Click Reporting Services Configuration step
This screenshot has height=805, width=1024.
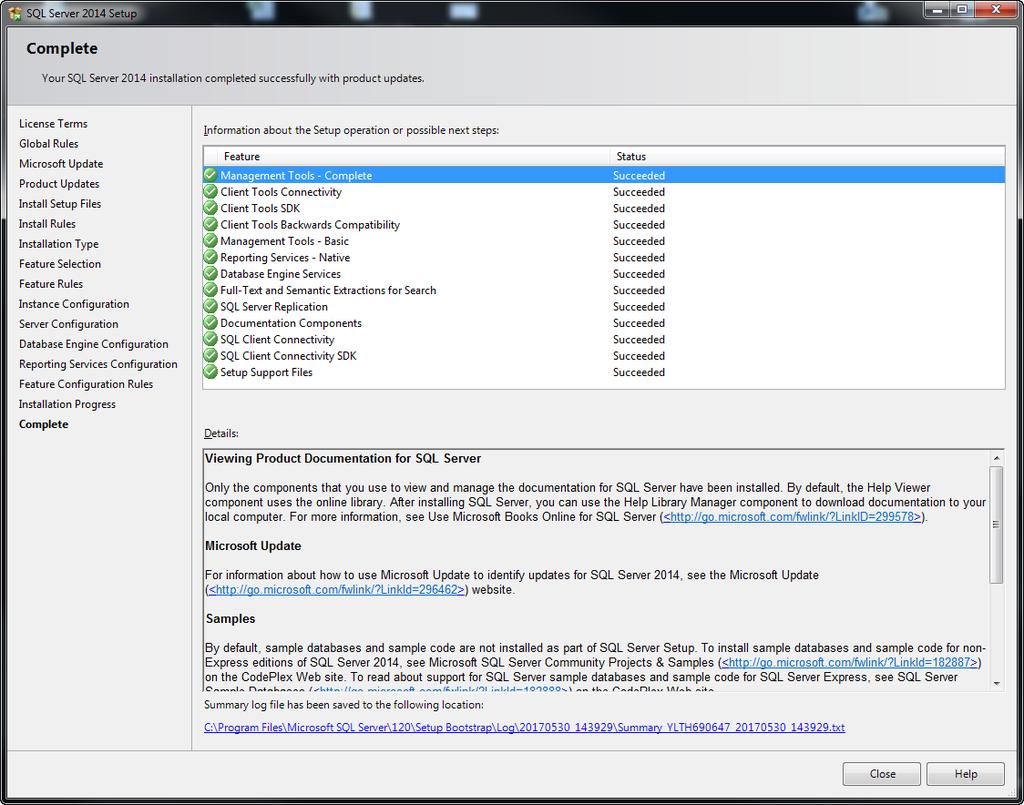98,364
